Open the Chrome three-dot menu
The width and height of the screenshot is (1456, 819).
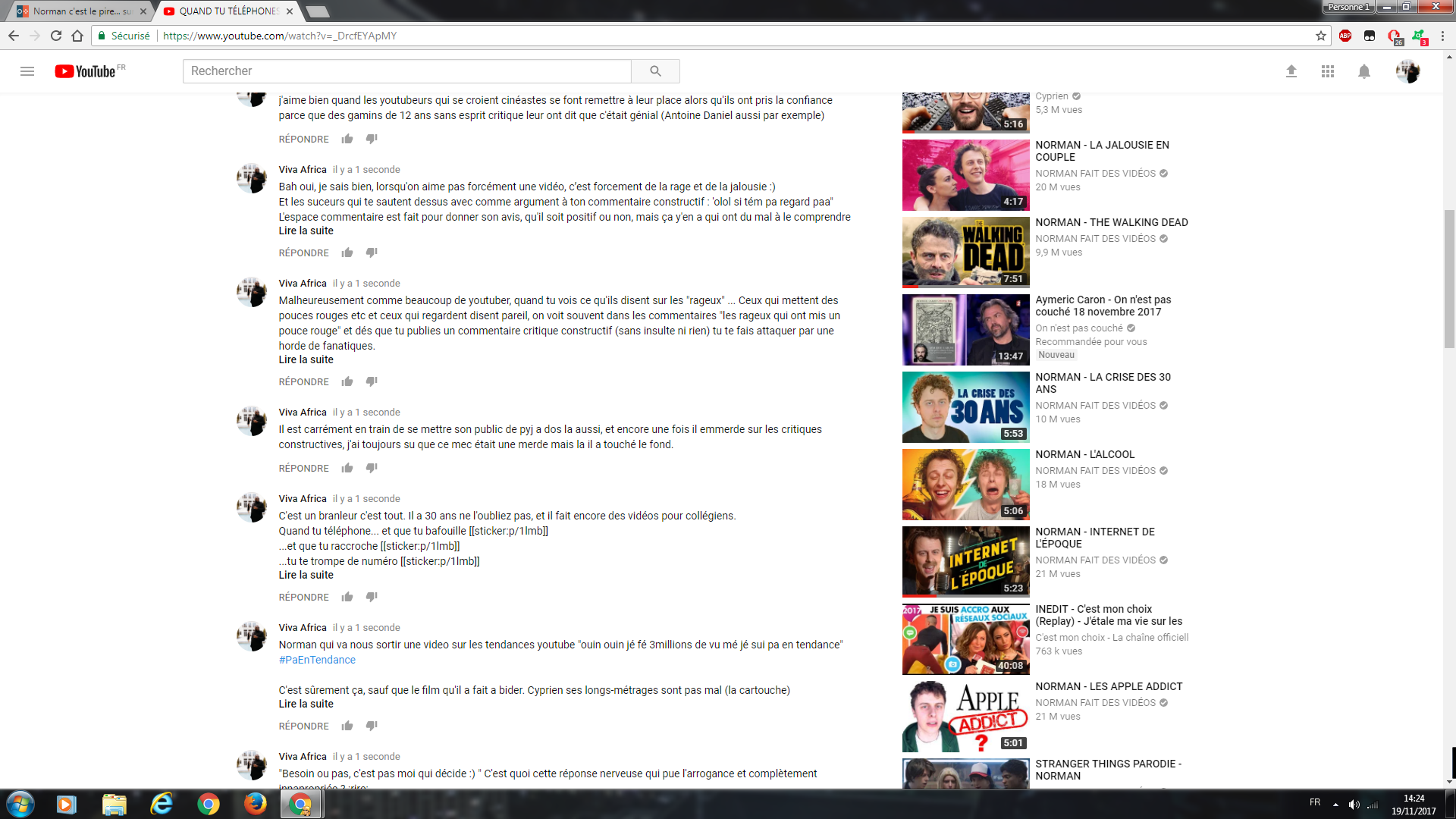click(1442, 36)
